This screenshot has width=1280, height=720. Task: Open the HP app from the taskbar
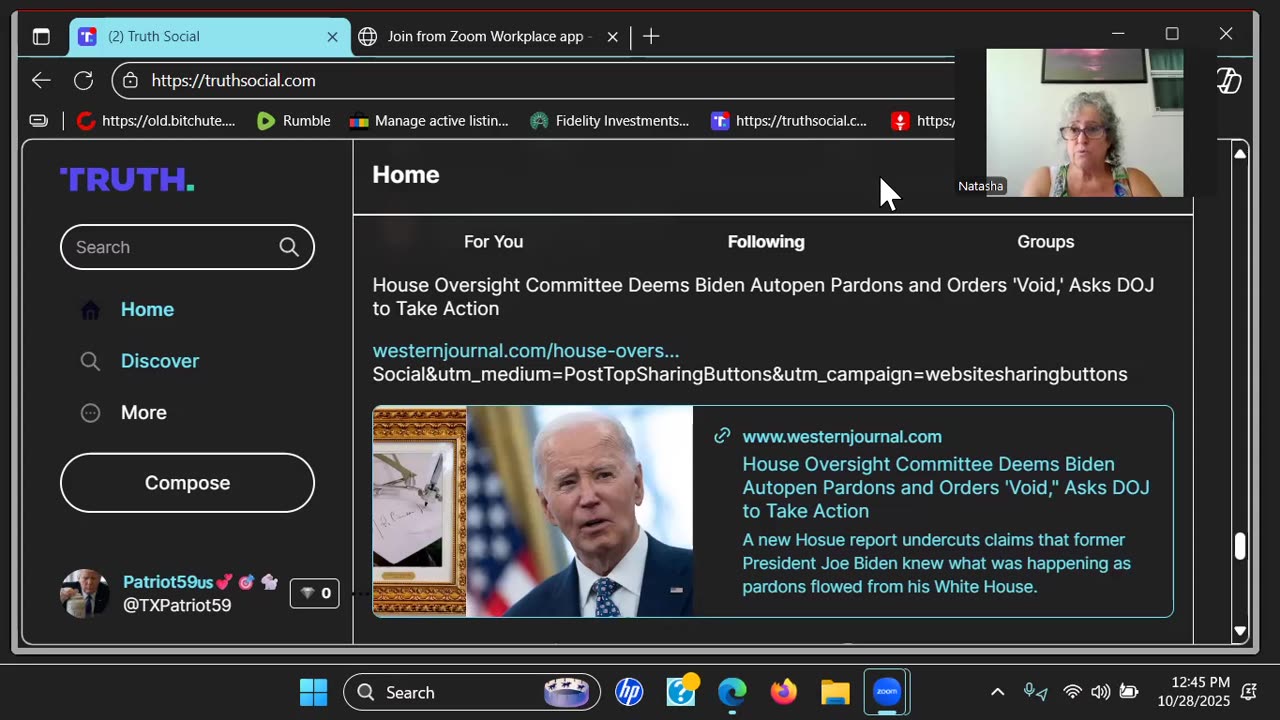click(x=629, y=692)
